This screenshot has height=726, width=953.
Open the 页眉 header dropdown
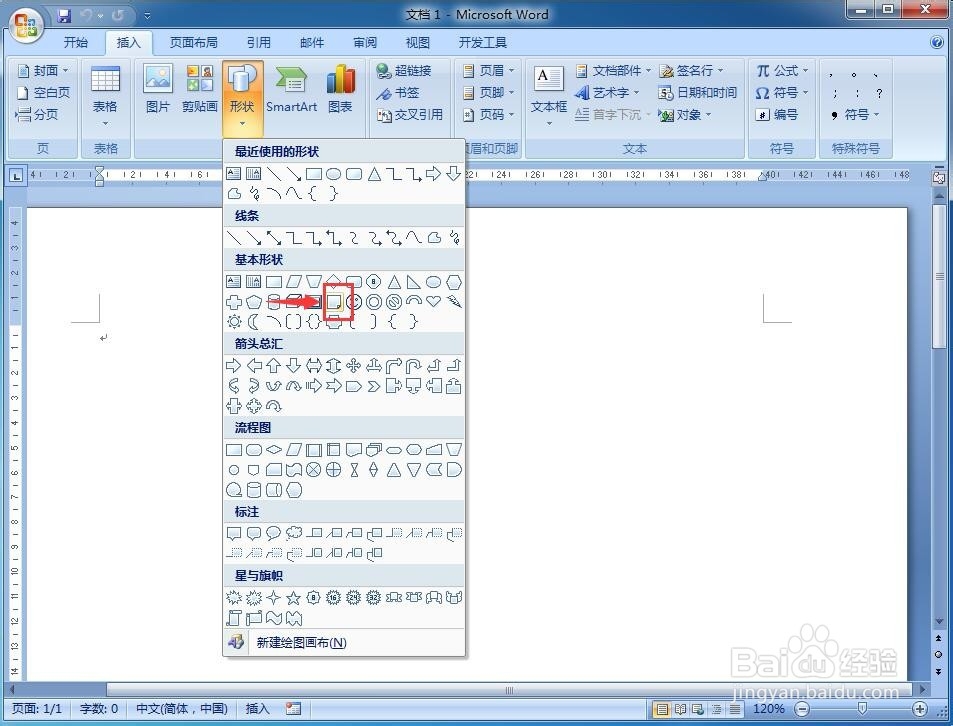click(x=489, y=70)
